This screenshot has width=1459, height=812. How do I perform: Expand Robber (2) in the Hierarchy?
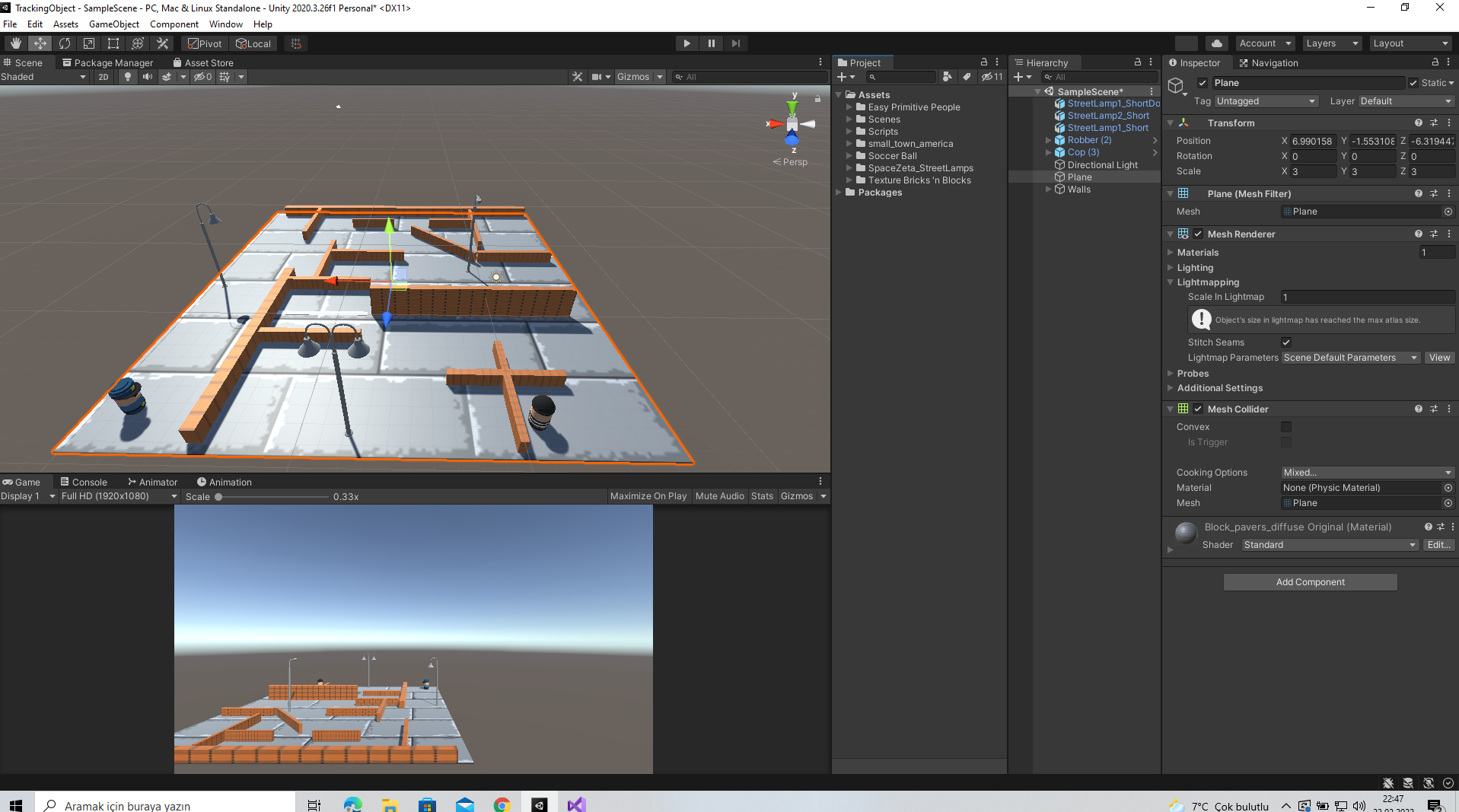[1049, 140]
